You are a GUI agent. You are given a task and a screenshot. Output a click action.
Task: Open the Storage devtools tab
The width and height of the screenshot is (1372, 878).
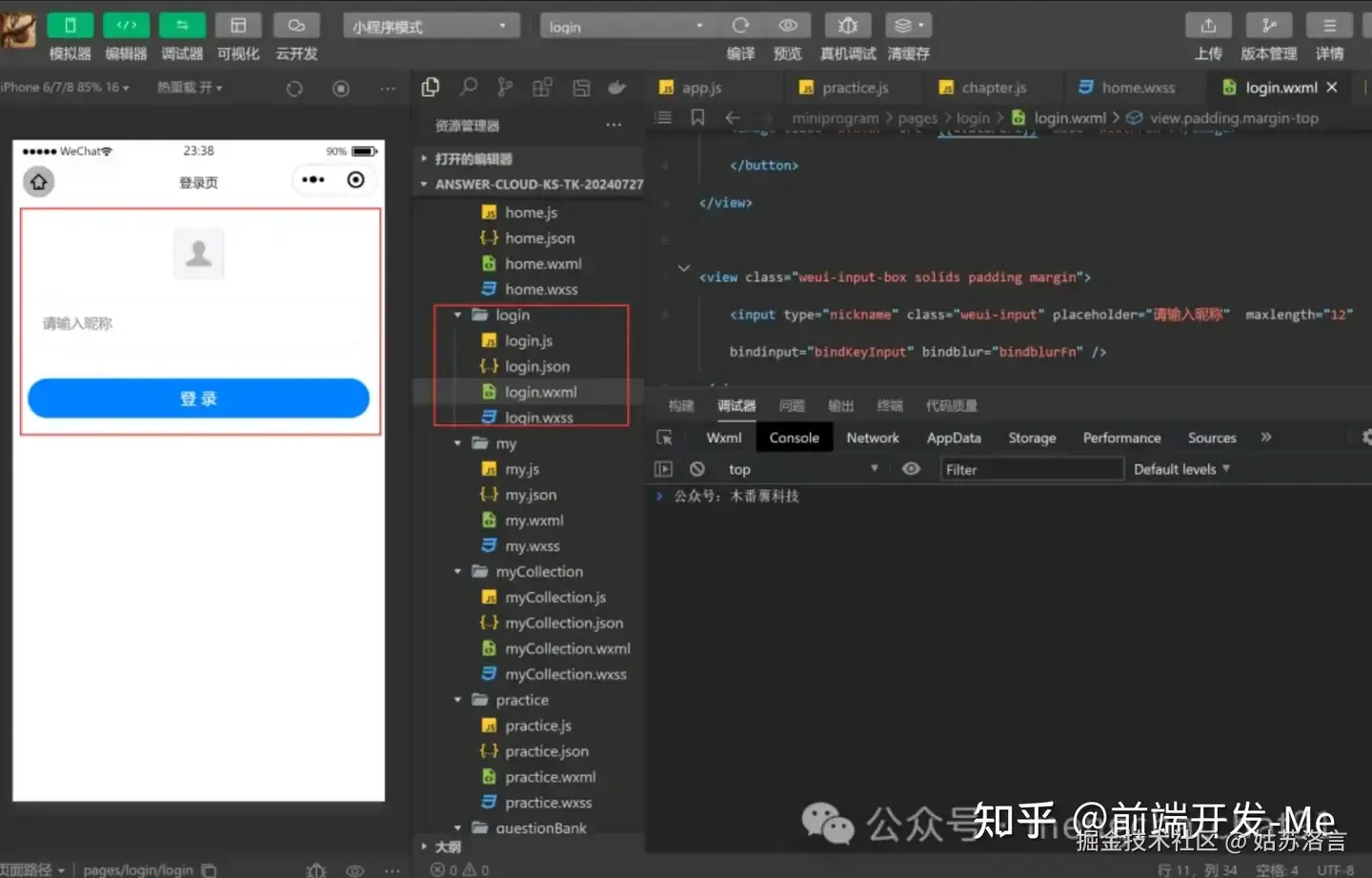pos(1032,438)
